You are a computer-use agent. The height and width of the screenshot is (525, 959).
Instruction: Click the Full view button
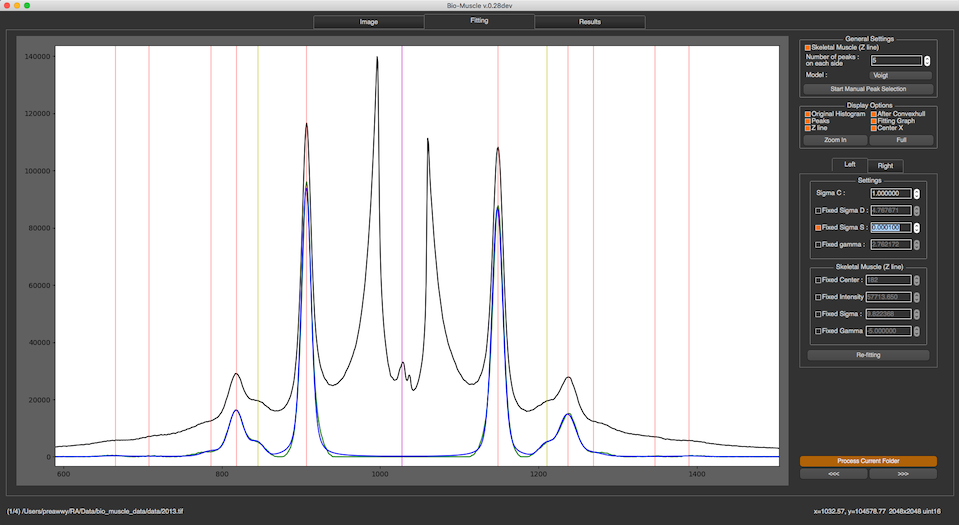click(901, 140)
